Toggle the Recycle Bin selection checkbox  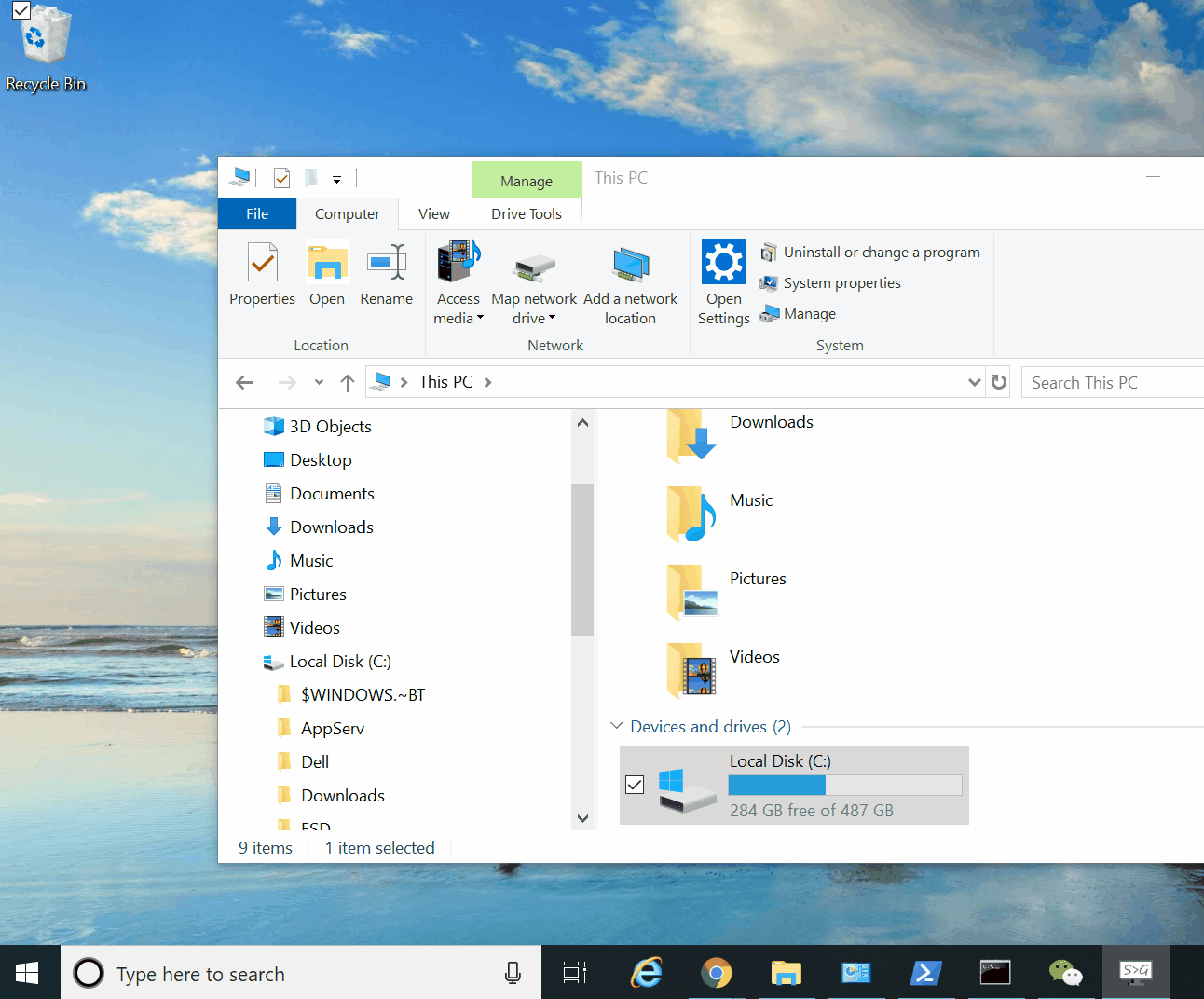21,10
